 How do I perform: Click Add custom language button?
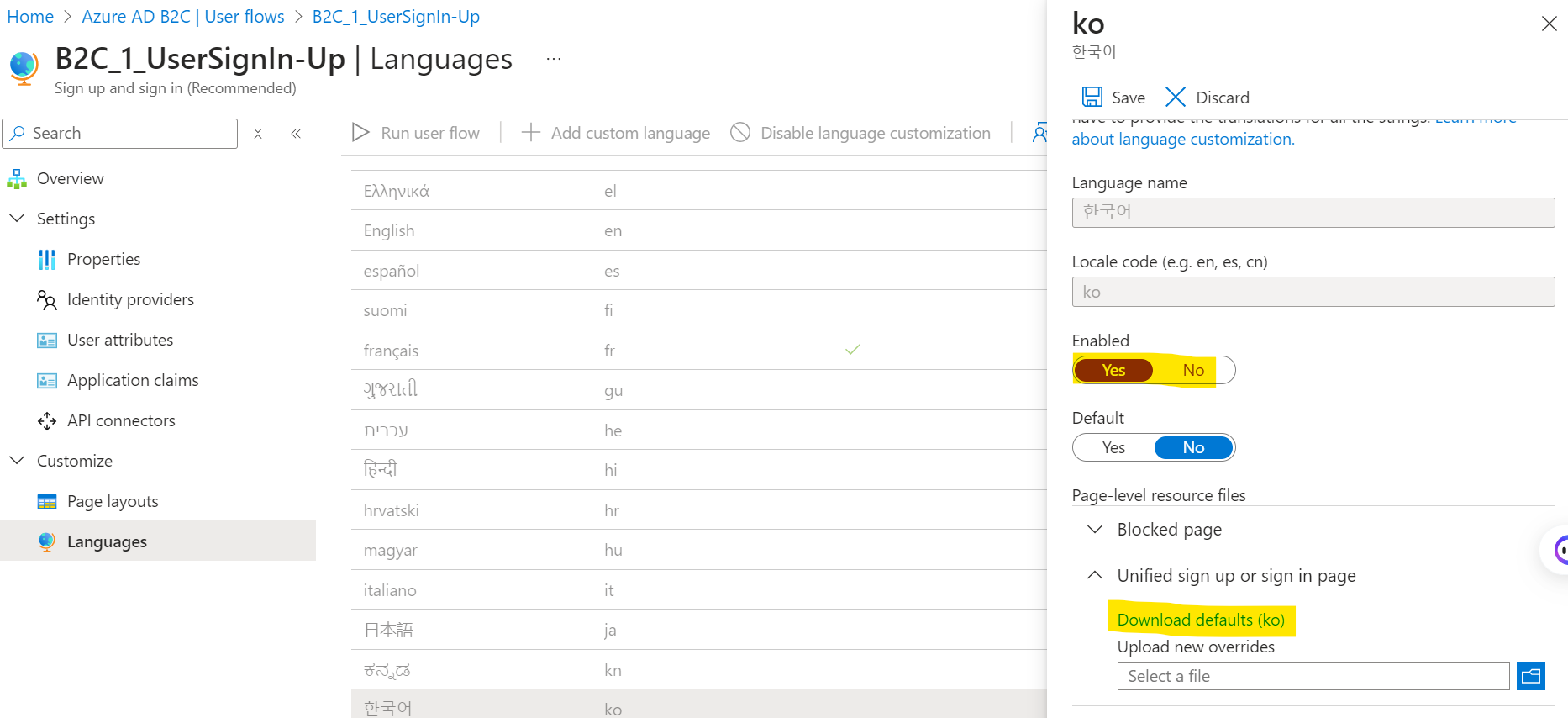point(615,133)
